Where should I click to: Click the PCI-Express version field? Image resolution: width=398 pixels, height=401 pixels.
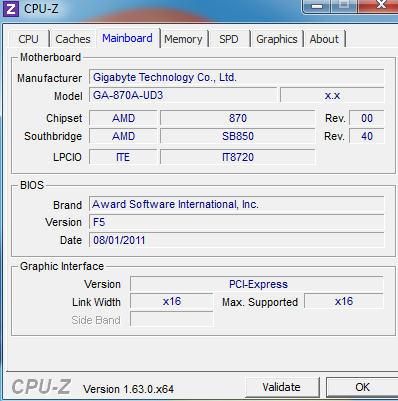(257, 284)
